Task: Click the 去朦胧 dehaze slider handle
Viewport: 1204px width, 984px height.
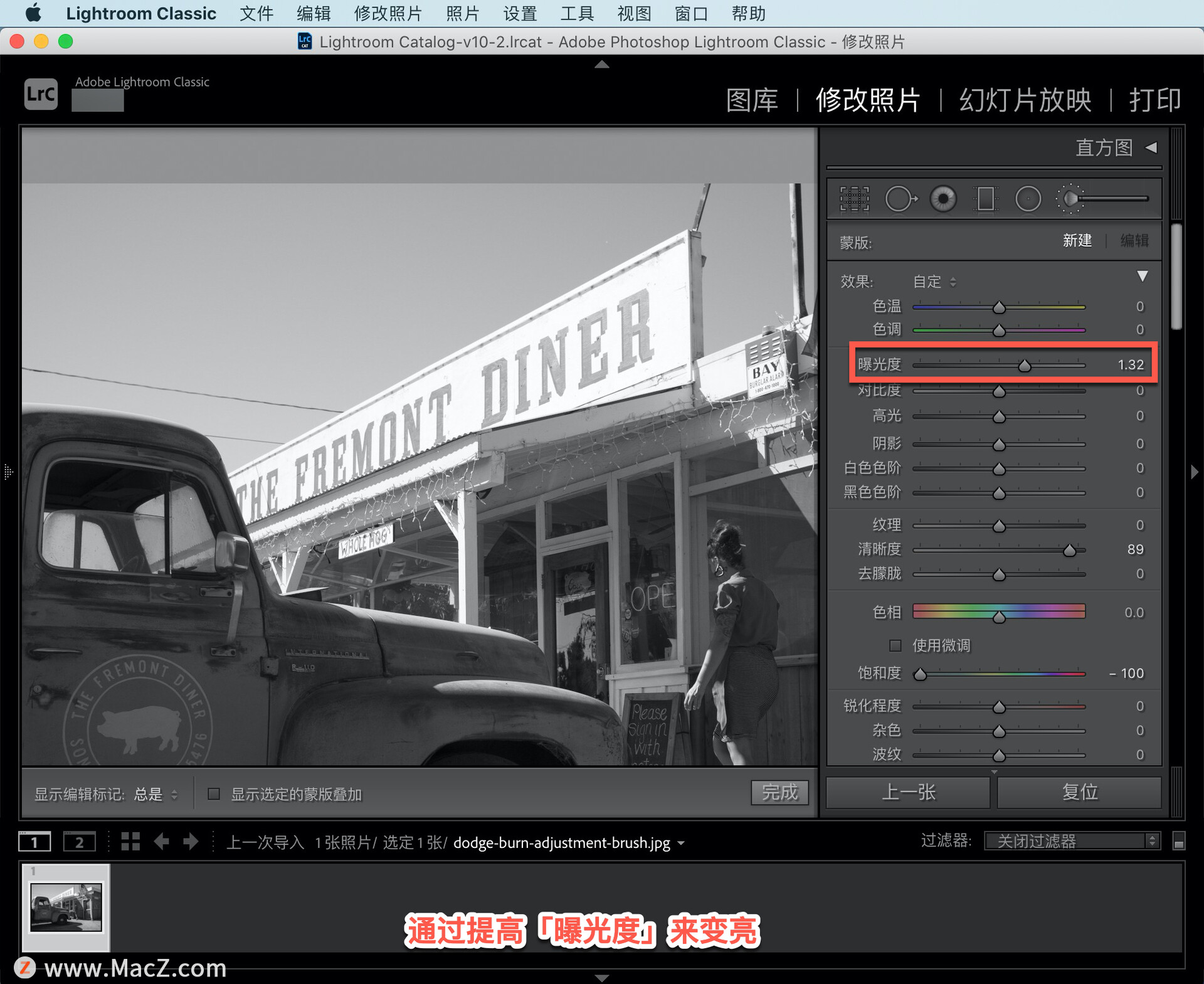Action: pos(999,575)
